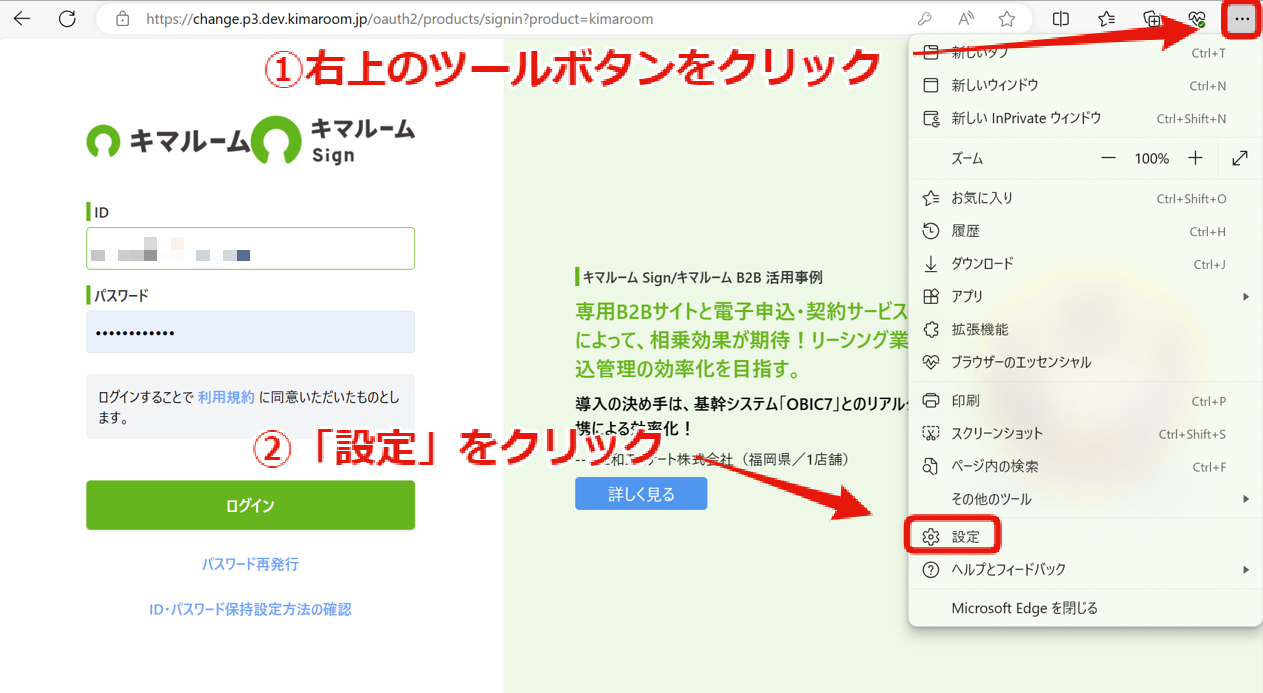Reload the page with refresh icon
Image resolution: width=1263 pixels, height=693 pixels.
pos(67,19)
